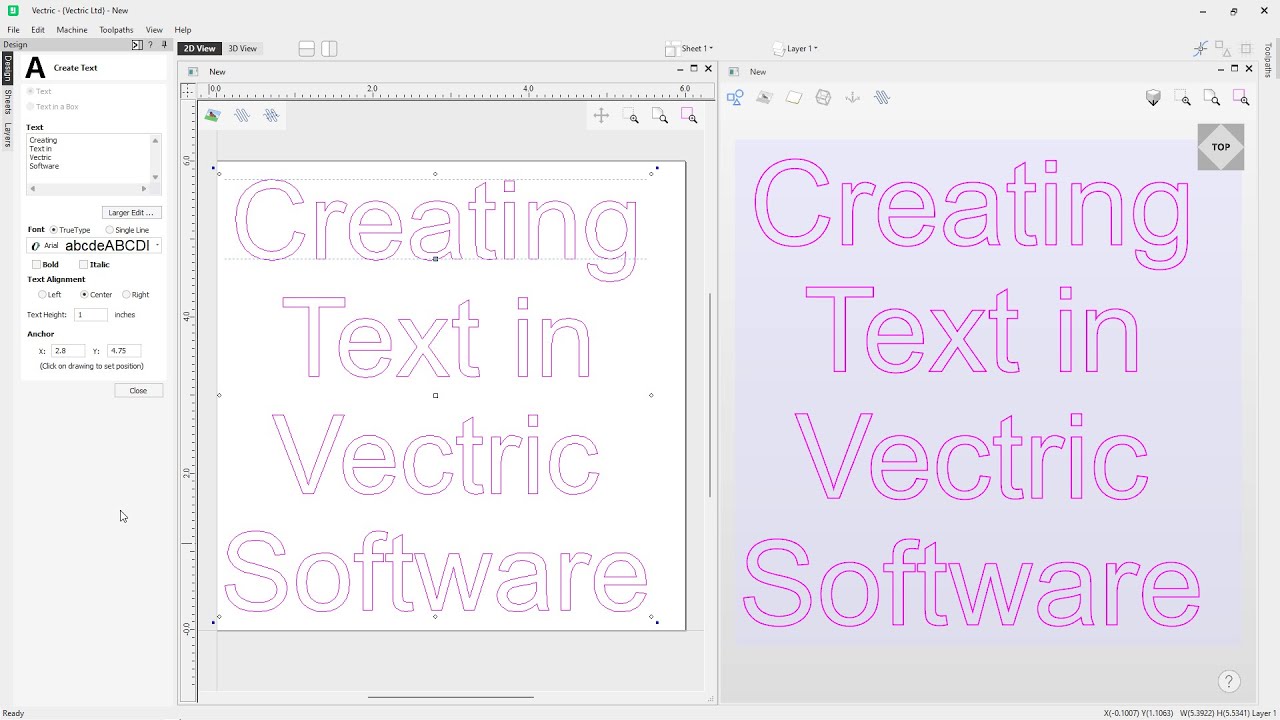Toggle vector shapes display in 3D view
1280x720 pixels.
point(735,97)
